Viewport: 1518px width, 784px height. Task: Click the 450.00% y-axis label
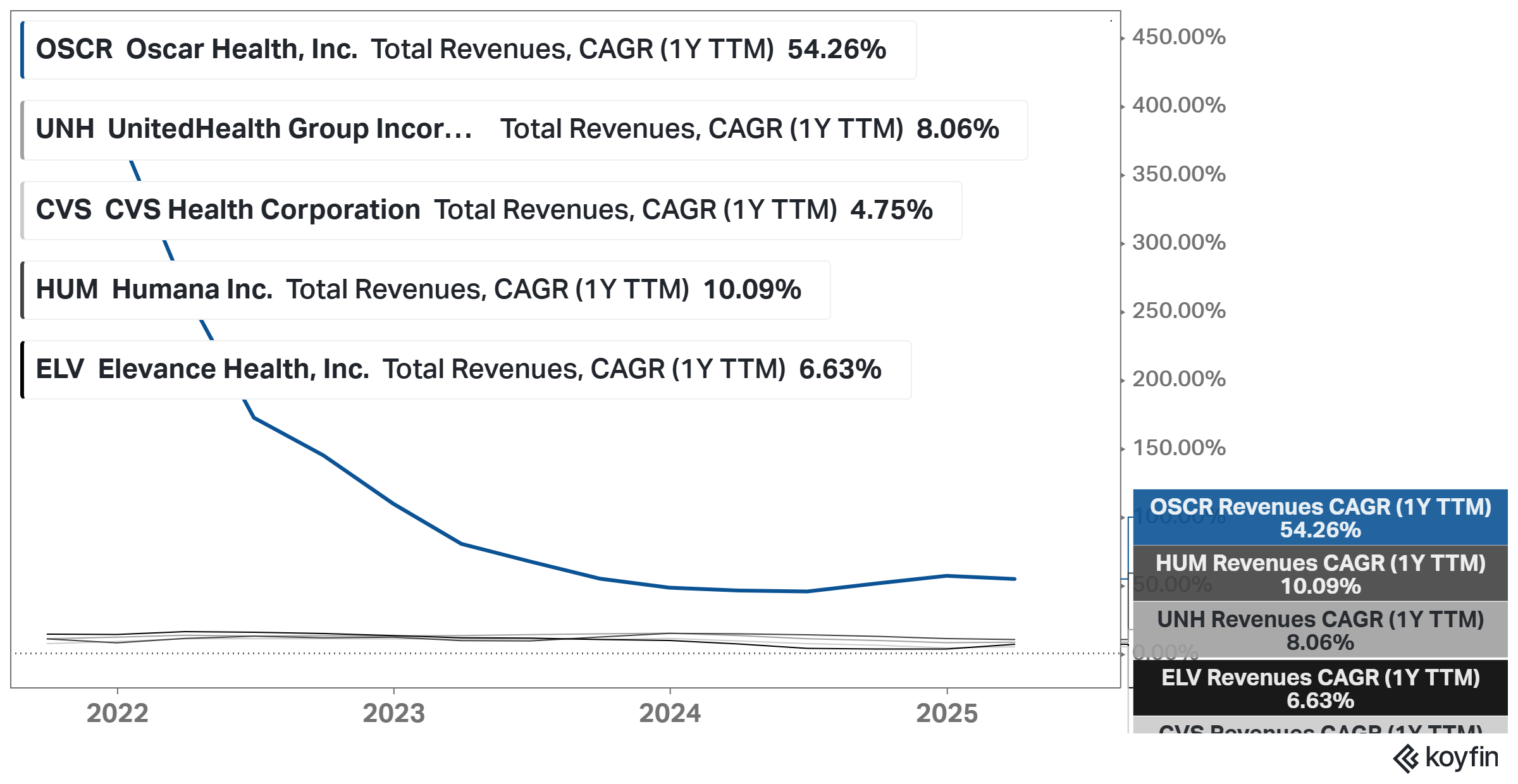pos(1179,37)
